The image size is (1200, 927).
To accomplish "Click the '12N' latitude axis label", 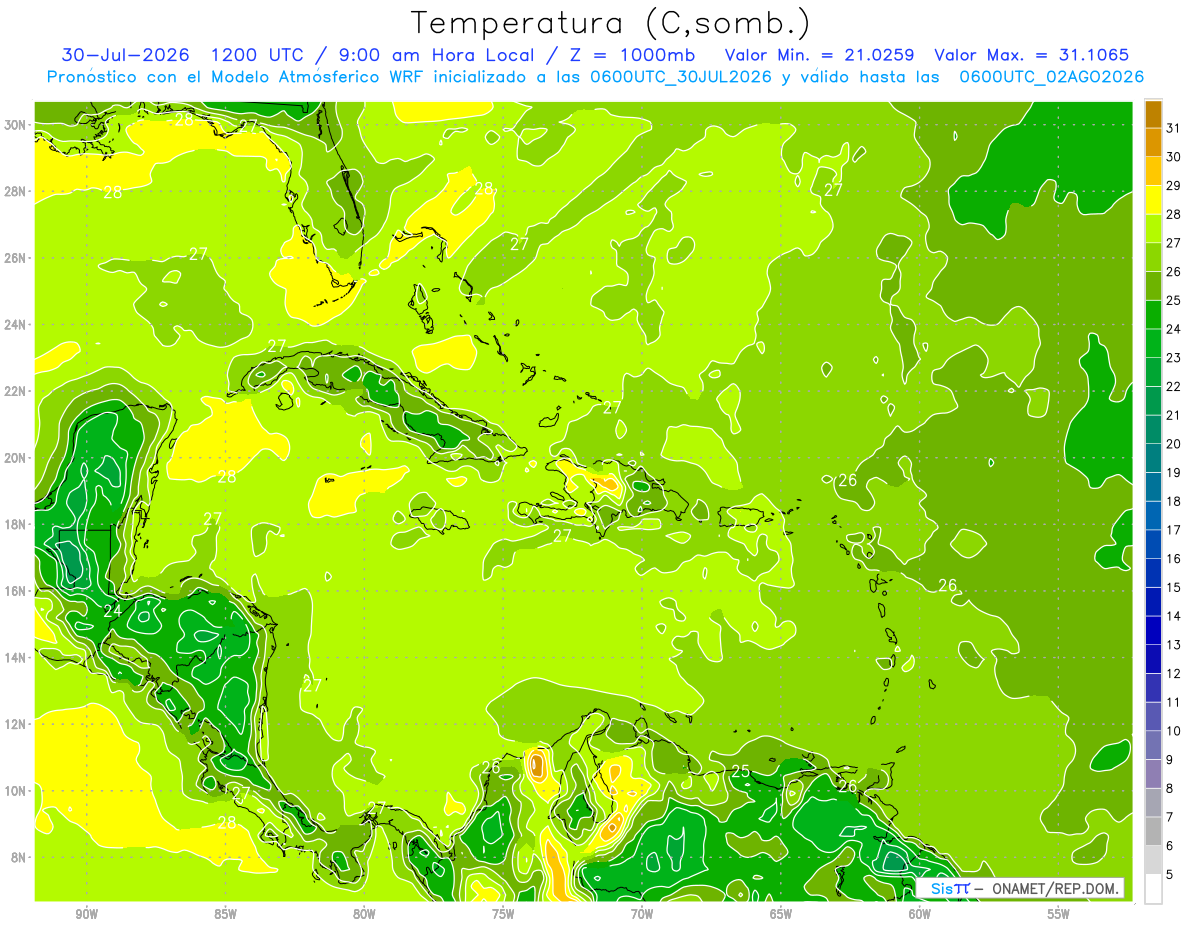I will [14, 724].
